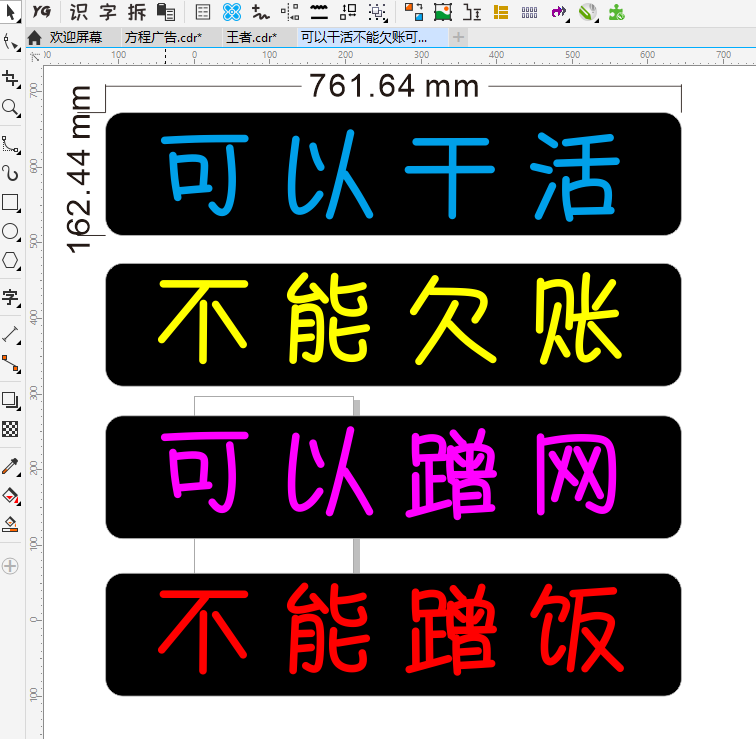Click the wavy line icon

[319, 12]
